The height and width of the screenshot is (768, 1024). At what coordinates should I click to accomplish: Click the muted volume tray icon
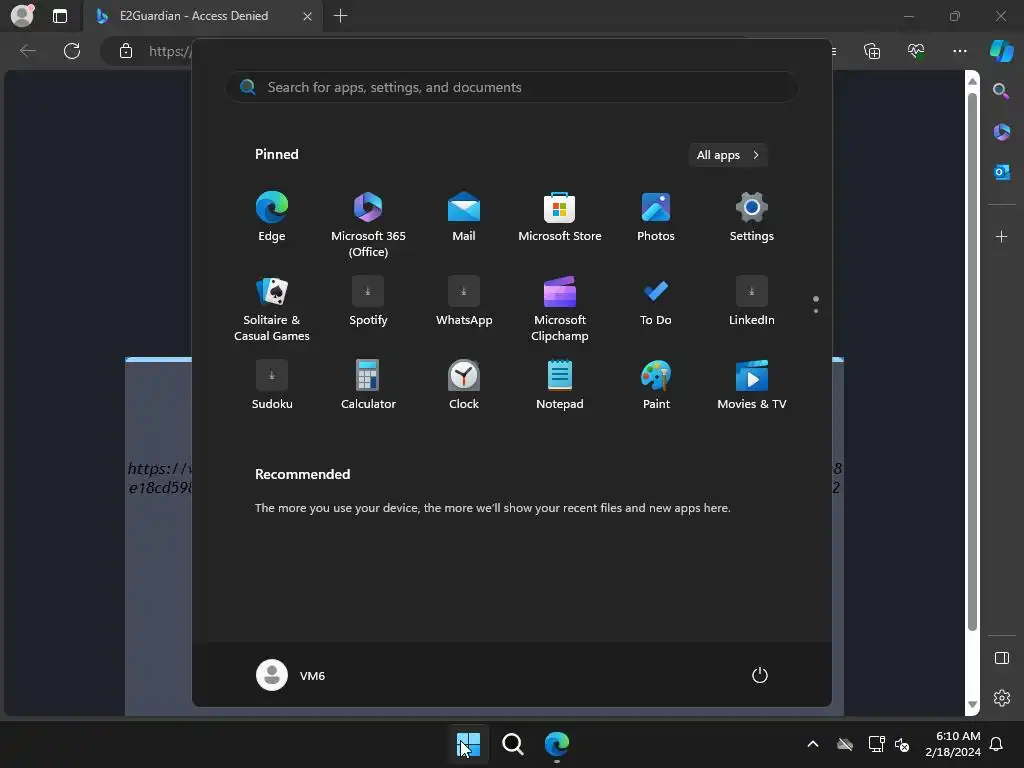pos(903,744)
